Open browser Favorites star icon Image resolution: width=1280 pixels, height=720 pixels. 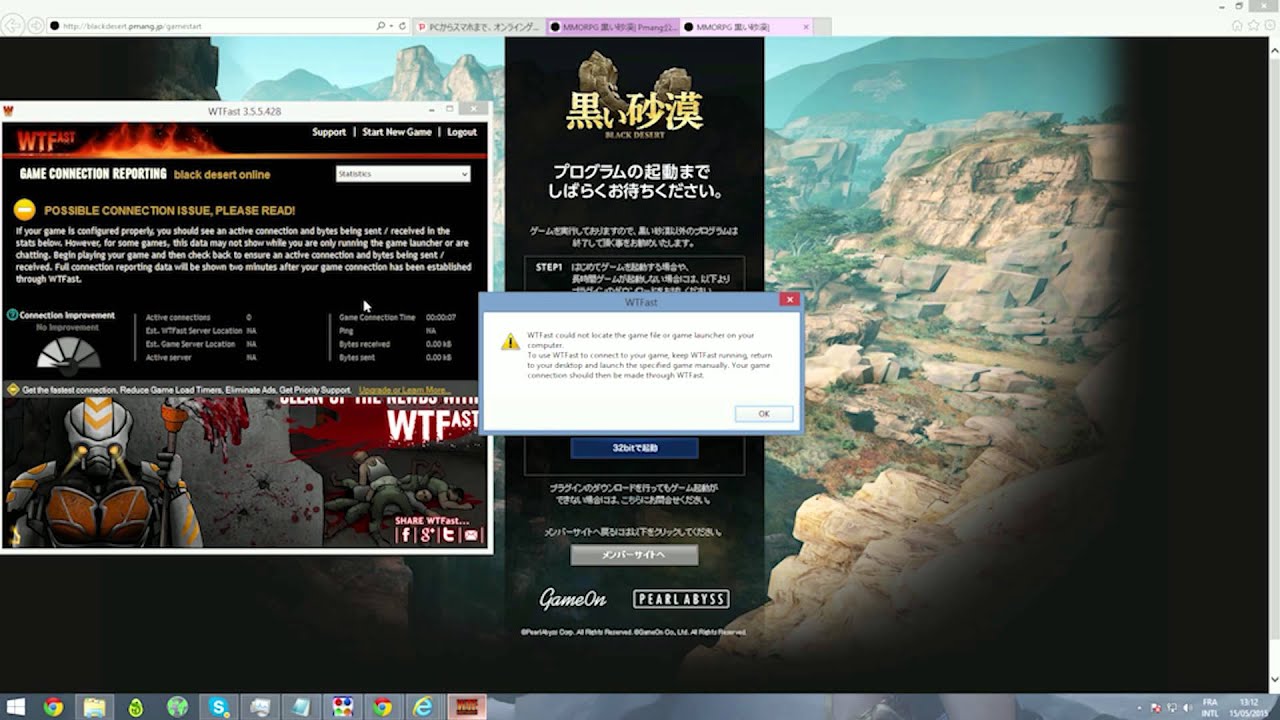1253,25
